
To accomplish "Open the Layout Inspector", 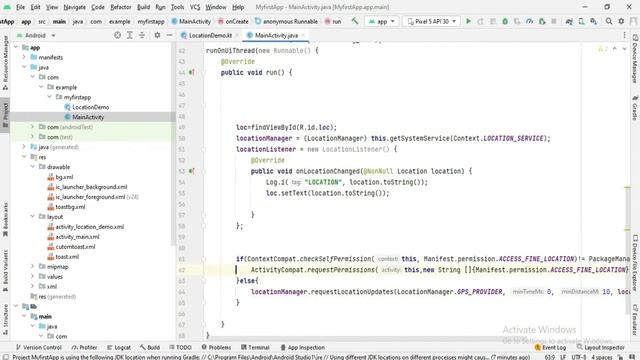I will [x=600, y=347].
